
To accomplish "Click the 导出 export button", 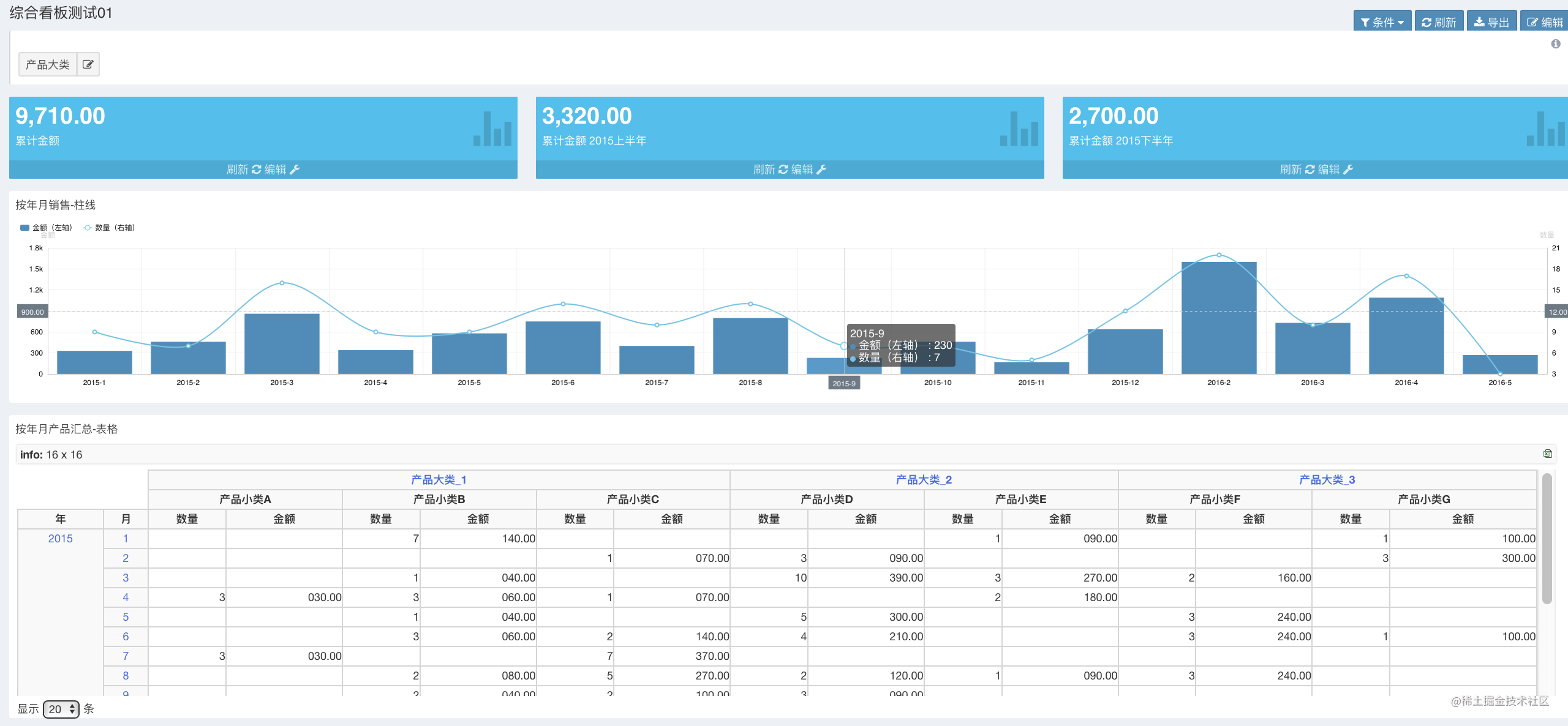I will pyautogui.click(x=1491, y=21).
